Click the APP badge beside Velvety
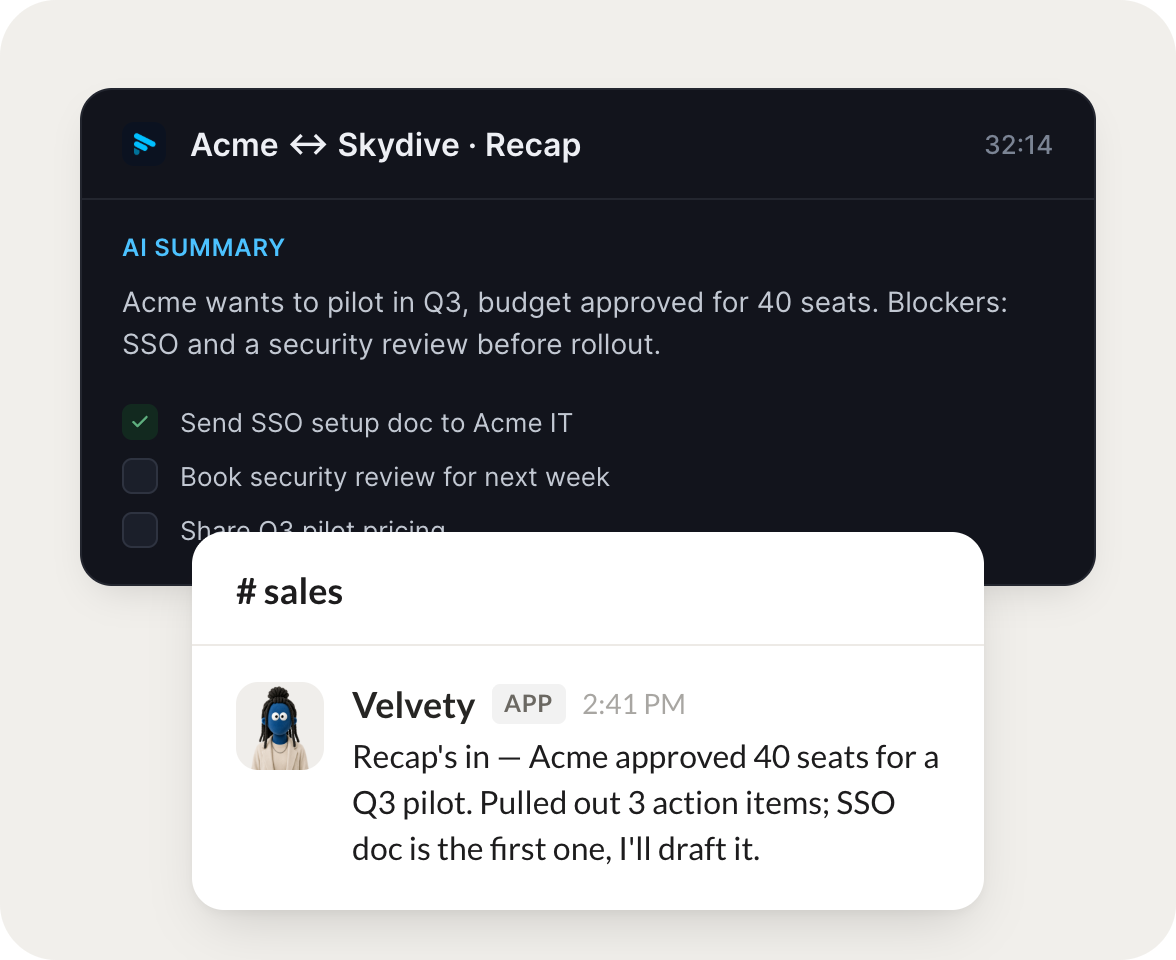Viewport: 1176px width, 960px height. tap(529, 704)
